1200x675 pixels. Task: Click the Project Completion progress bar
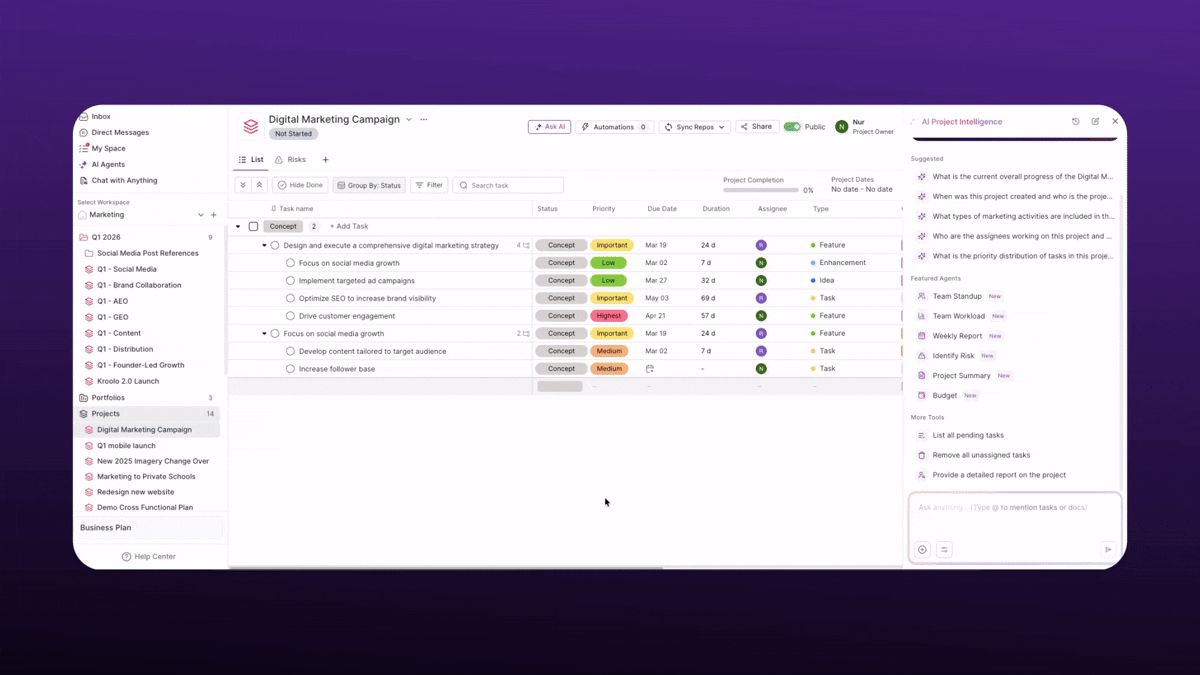[x=760, y=190]
